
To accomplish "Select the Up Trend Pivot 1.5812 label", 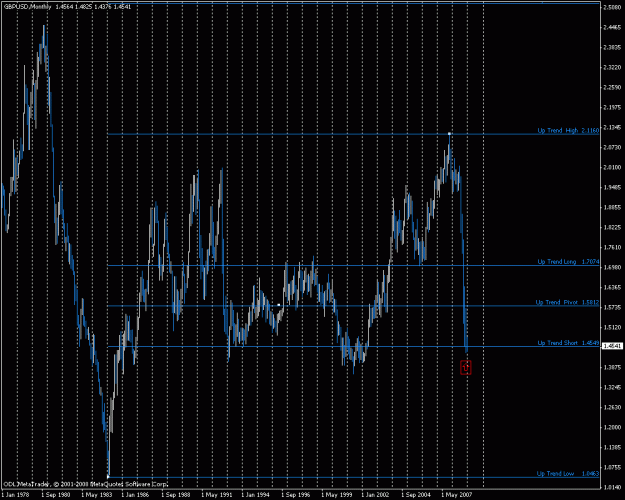I will click(567, 302).
